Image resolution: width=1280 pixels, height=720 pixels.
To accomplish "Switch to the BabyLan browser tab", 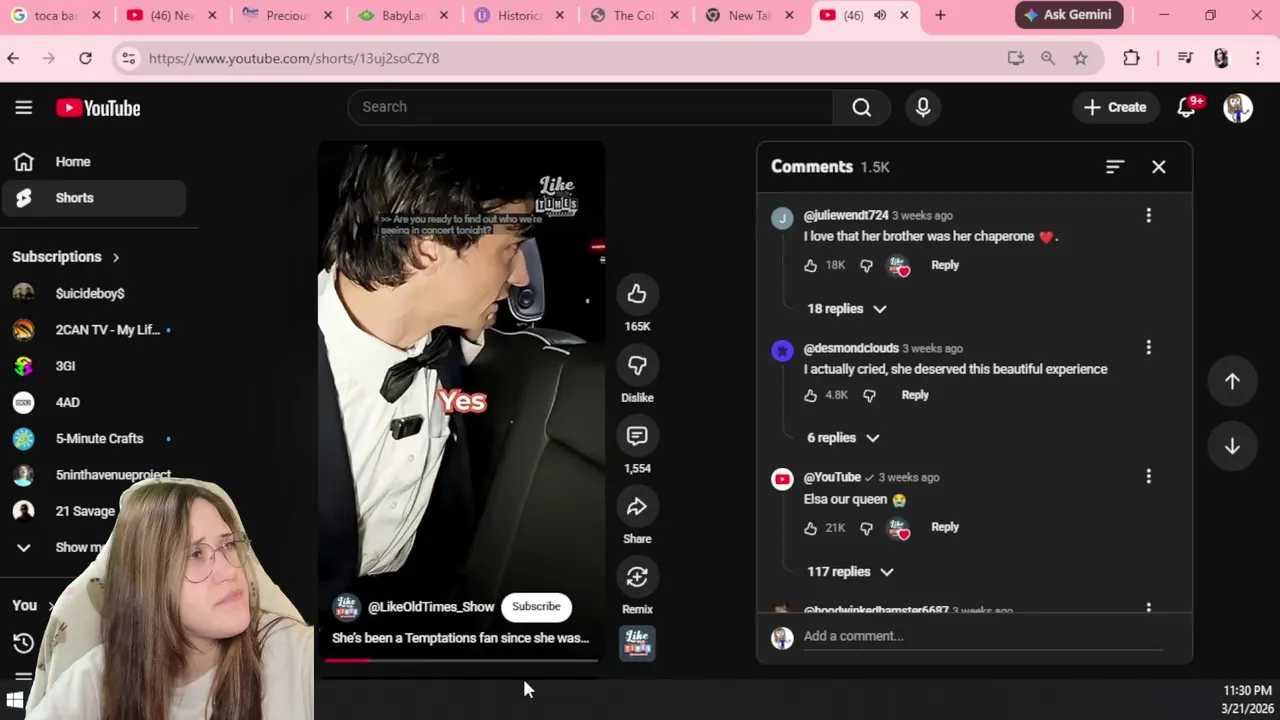I will click(404, 15).
